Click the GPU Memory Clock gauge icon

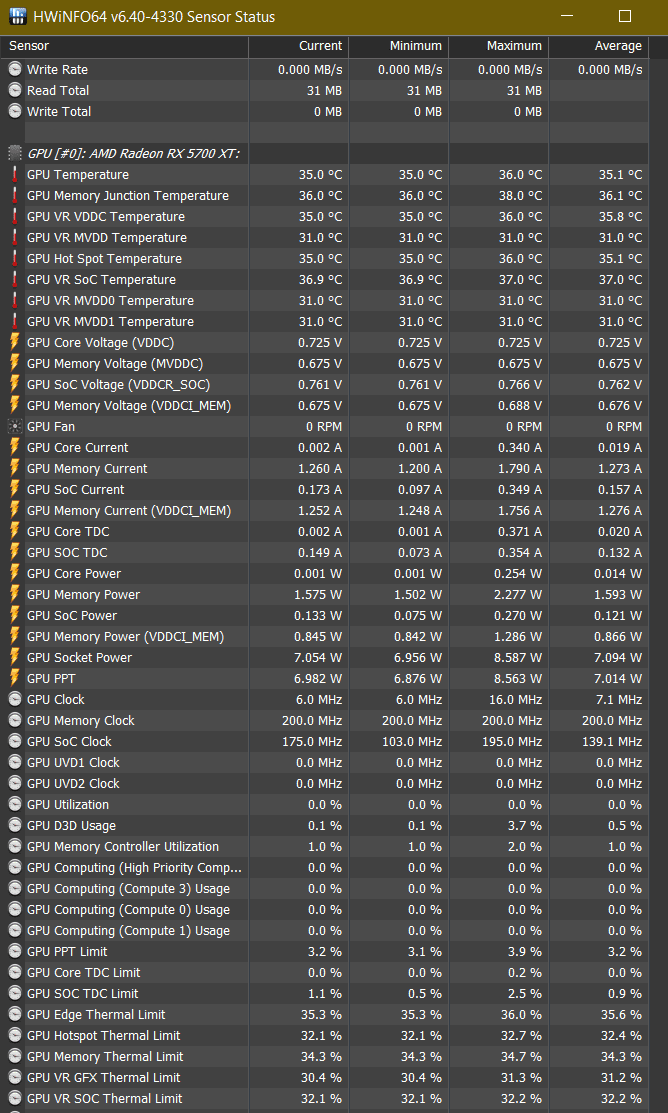(x=15, y=720)
